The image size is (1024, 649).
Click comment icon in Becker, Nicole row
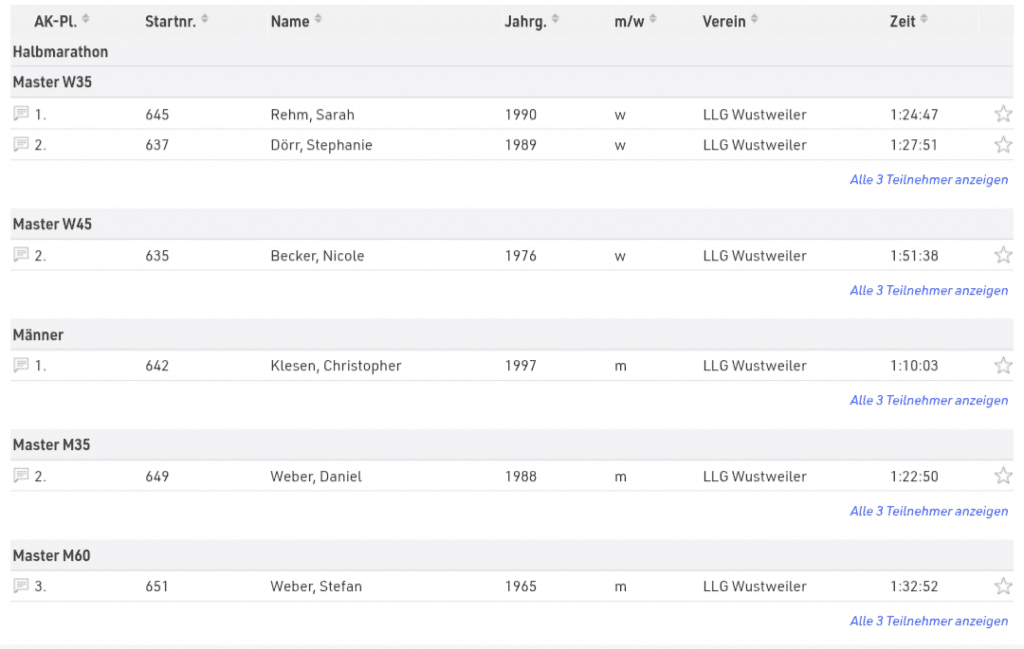pos(21,255)
